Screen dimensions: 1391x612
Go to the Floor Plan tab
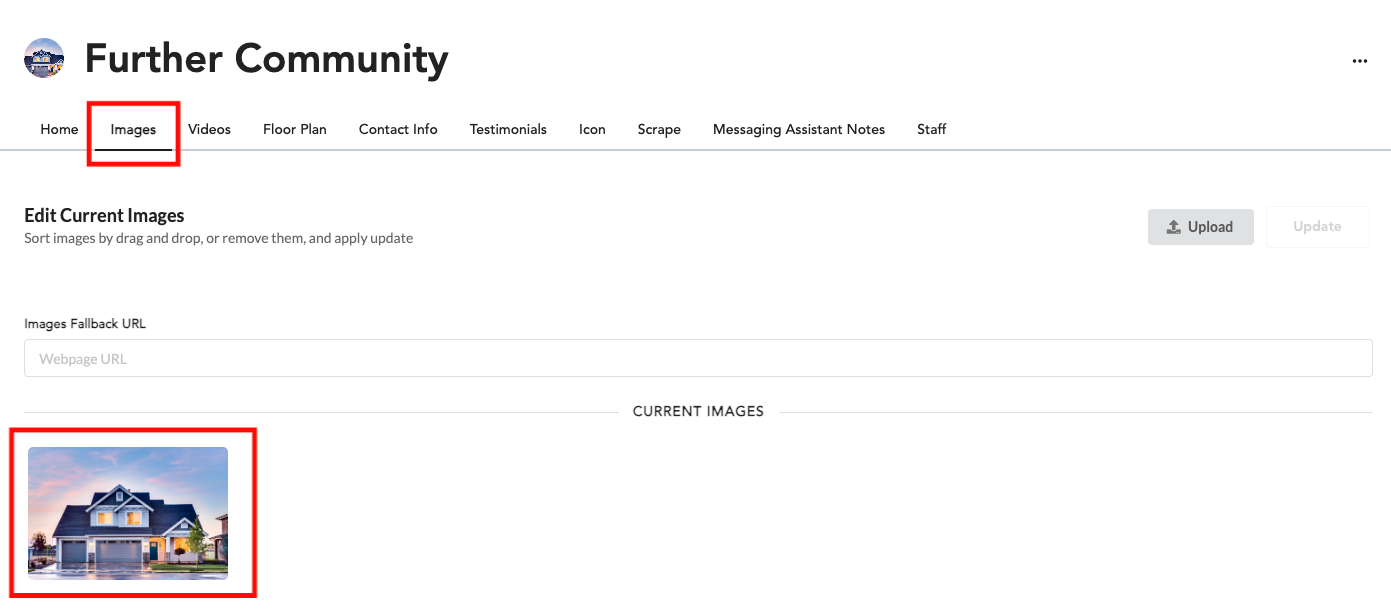pos(295,129)
